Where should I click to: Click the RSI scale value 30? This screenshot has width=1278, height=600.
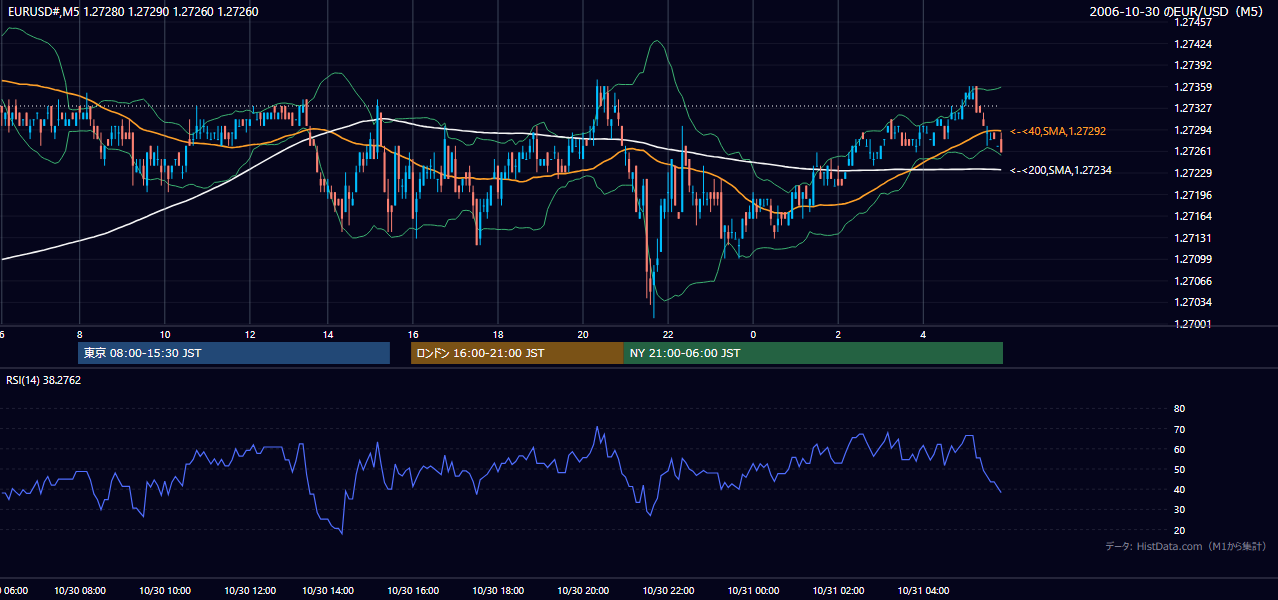(1179, 510)
